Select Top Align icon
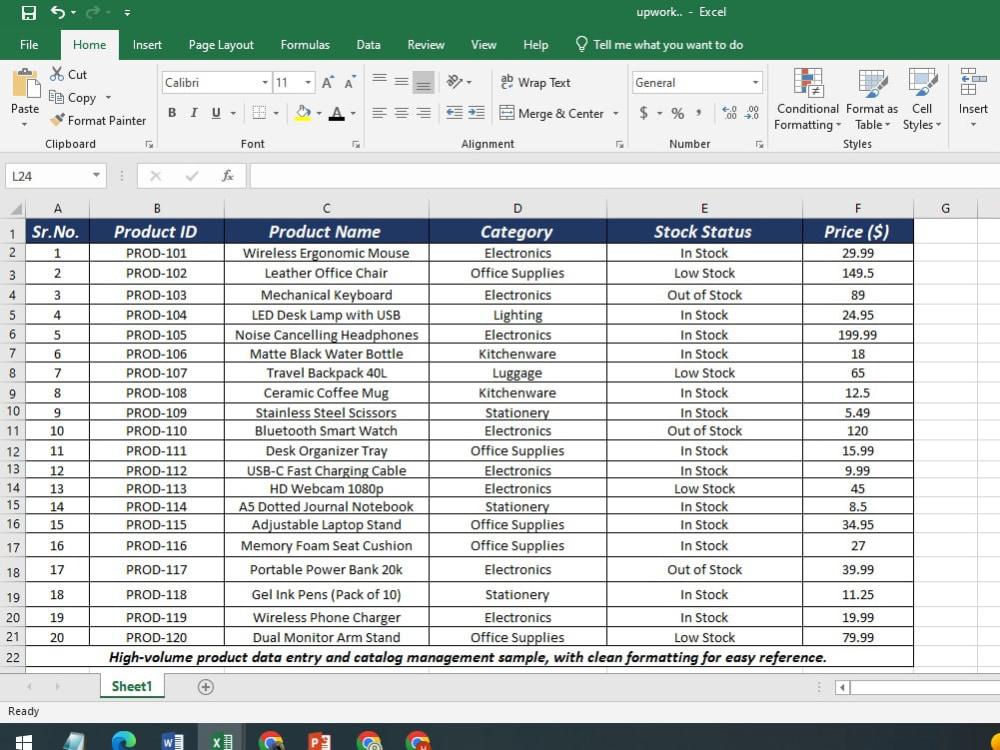The height and width of the screenshot is (750, 1000). [x=379, y=79]
